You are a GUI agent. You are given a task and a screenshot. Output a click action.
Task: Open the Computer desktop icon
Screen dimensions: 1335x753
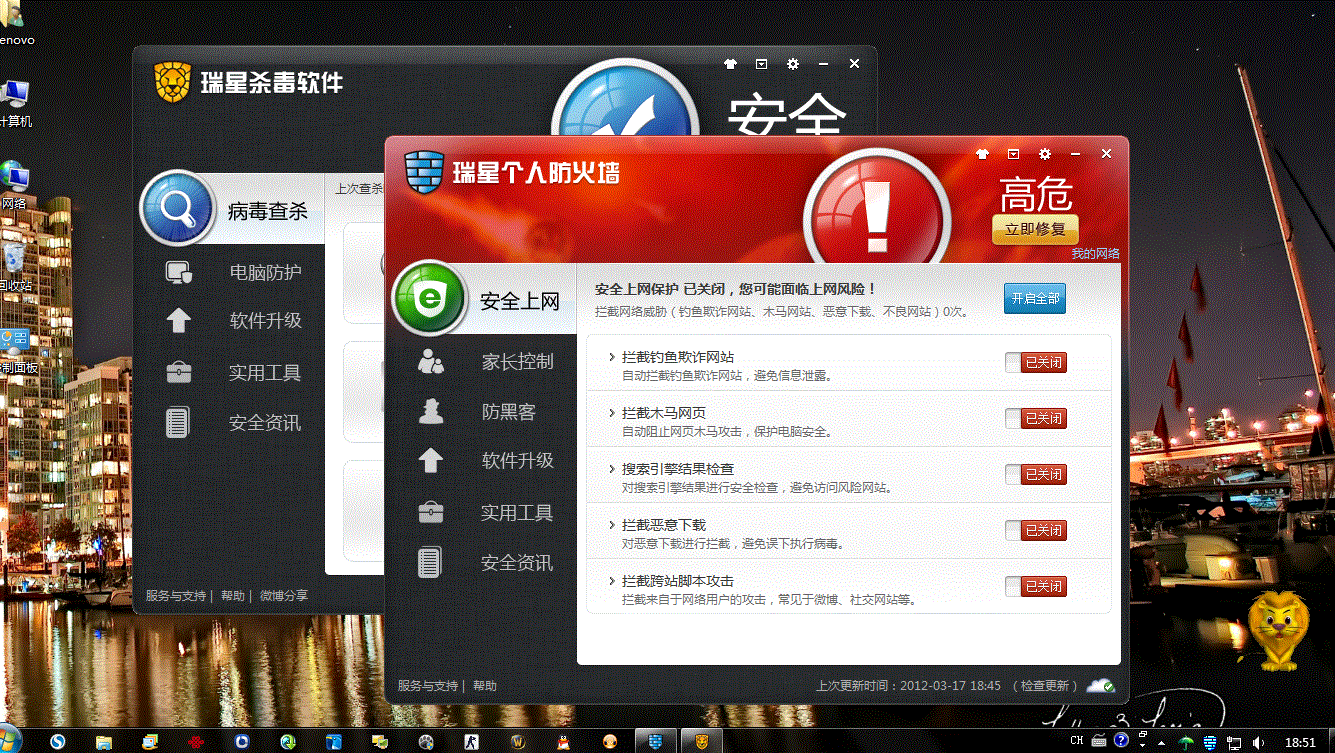[x=14, y=103]
